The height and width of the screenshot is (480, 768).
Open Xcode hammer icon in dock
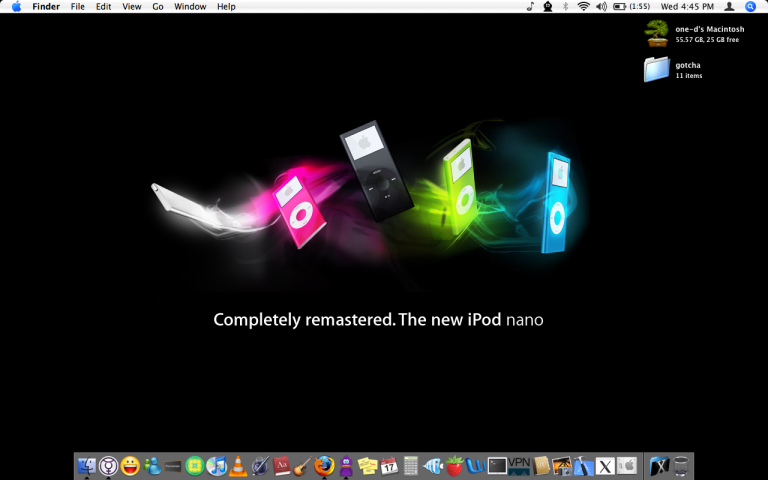pyautogui.click(x=583, y=466)
